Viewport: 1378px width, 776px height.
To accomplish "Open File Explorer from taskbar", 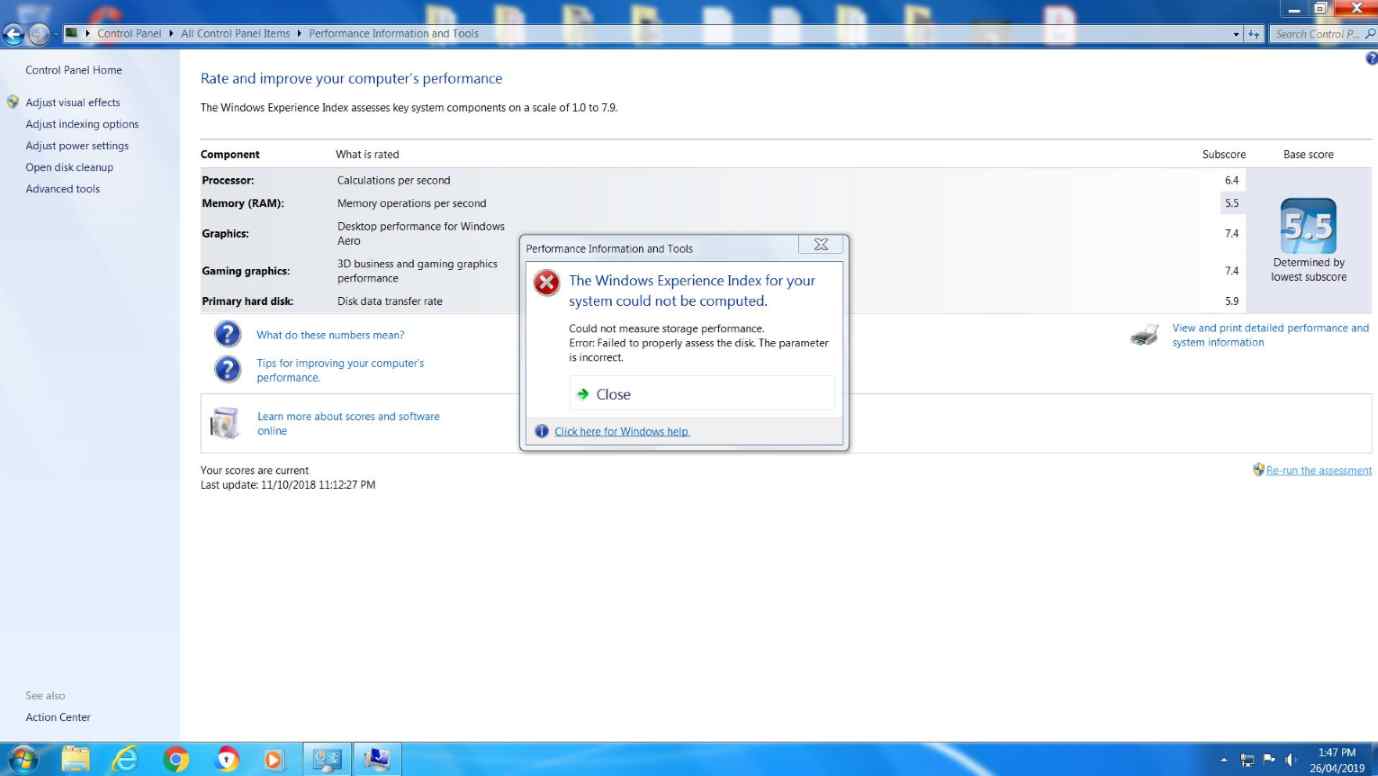I will click(75, 760).
